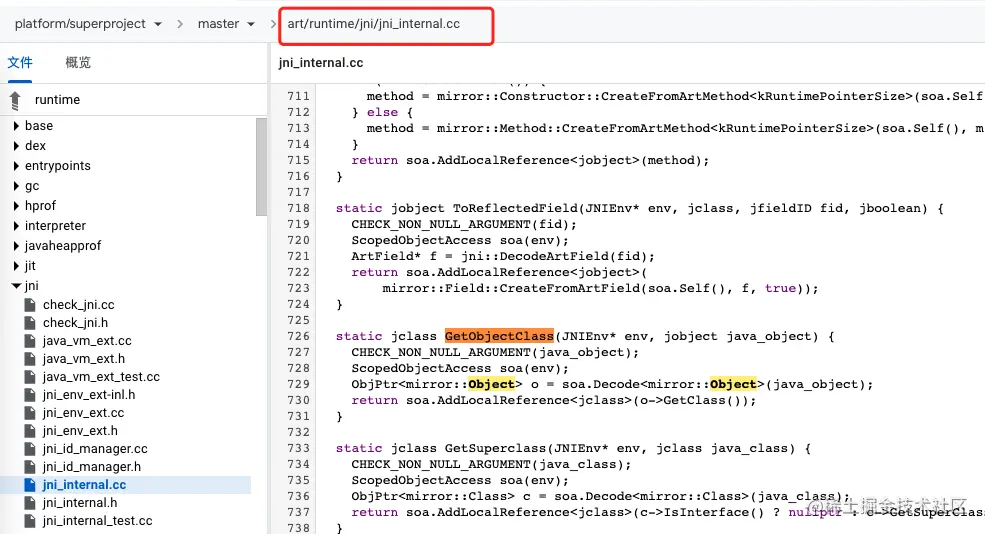Click the file icon of jni_id_manager.h

click(x=30, y=467)
